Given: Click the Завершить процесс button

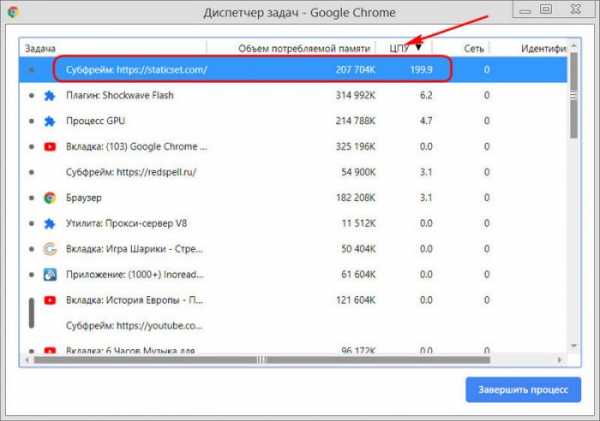Looking at the screenshot, I should [x=523, y=390].
